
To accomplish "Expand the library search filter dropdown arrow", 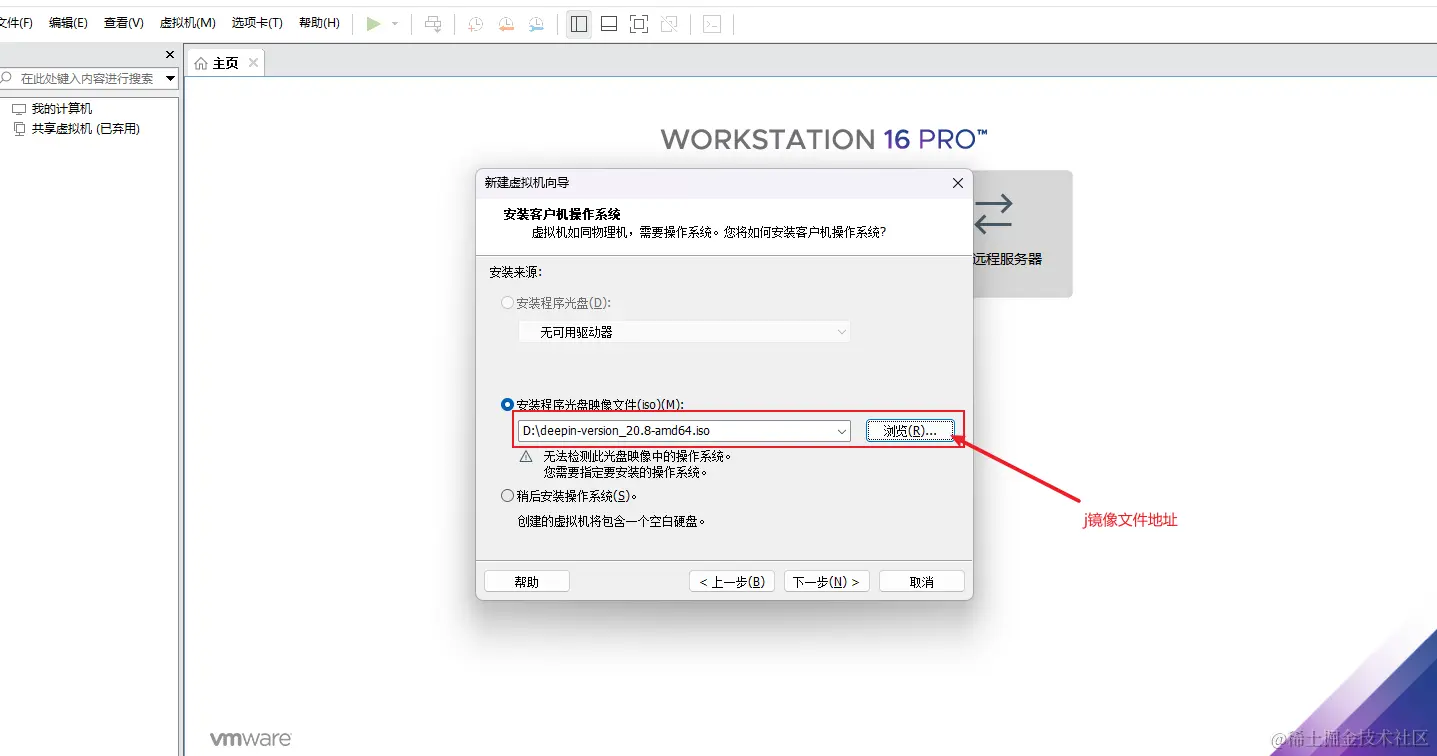I will 170,78.
